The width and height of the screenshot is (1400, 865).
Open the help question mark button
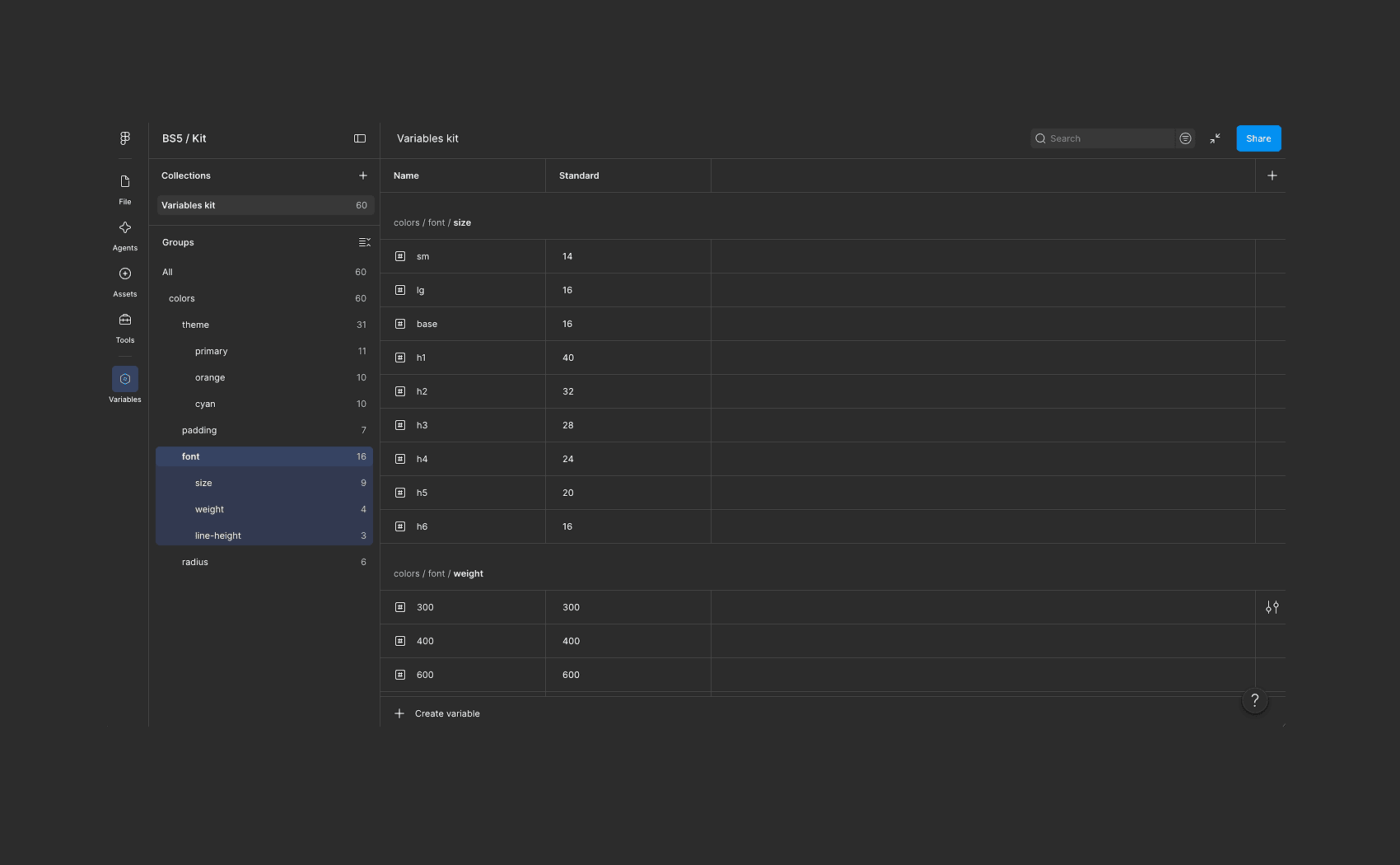coord(1255,700)
